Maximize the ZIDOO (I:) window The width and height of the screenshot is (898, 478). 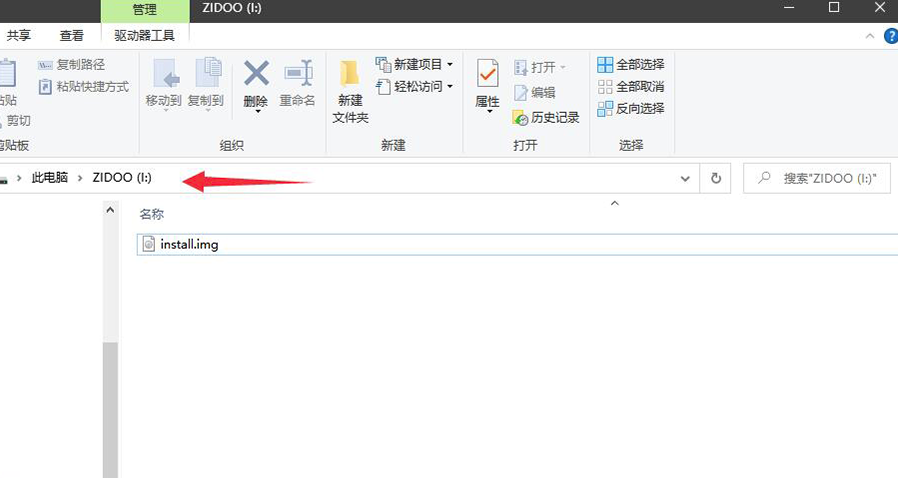pyautogui.click(x=834, y=7)
